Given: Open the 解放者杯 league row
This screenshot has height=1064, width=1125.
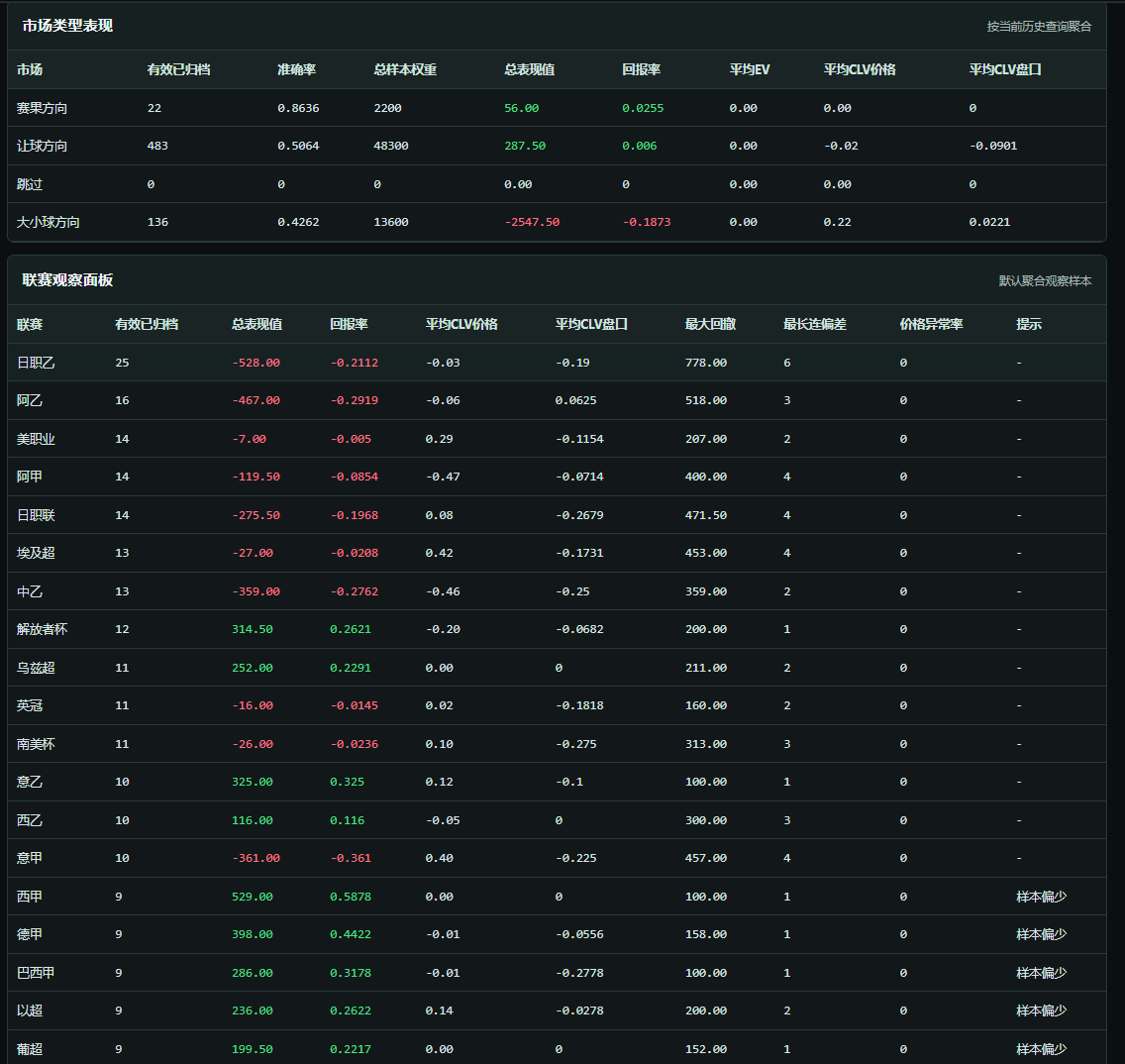Looking at the screenshot, I should (x=43, y=629).
